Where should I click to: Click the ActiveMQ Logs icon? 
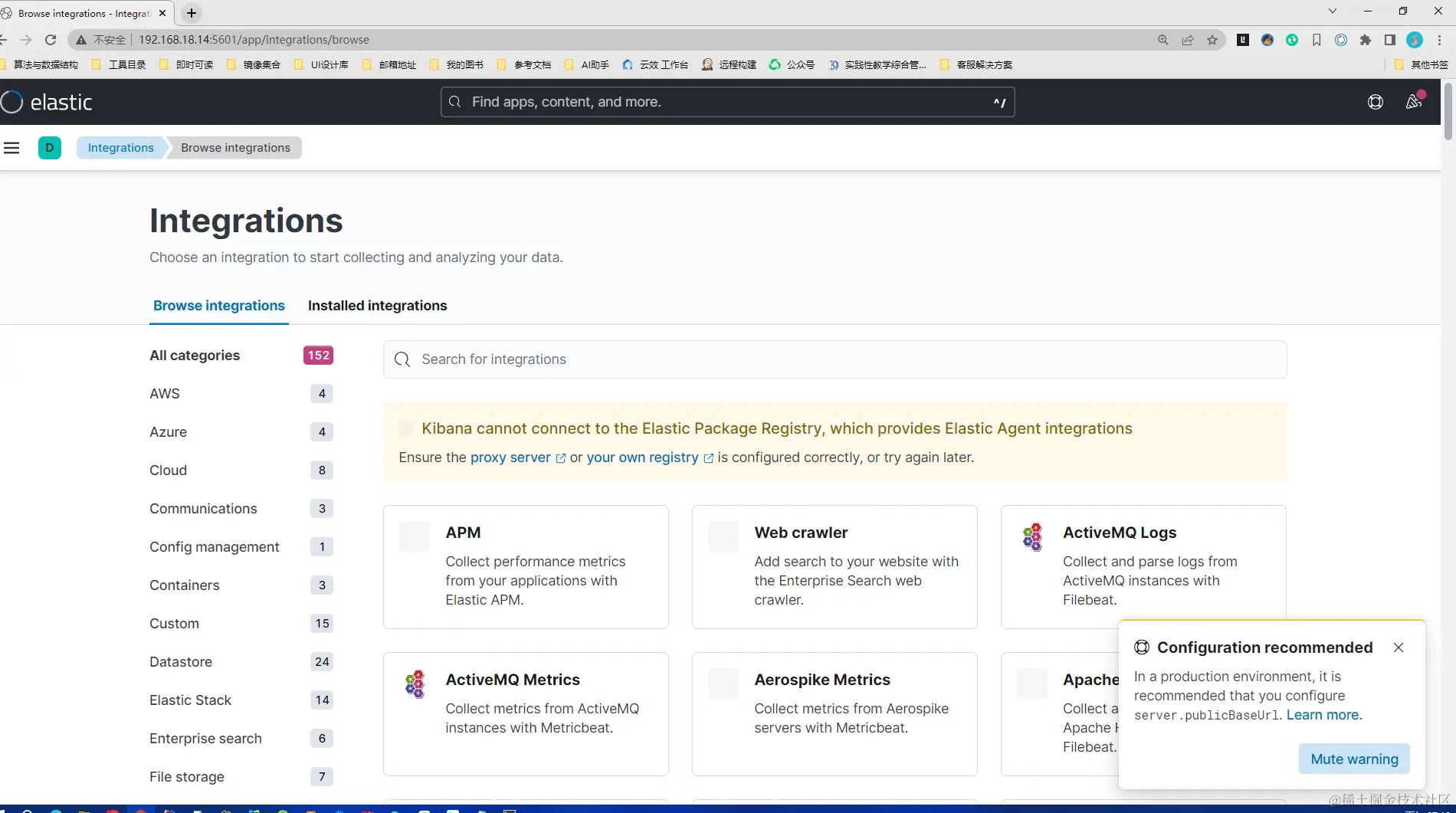(1032, 537)
